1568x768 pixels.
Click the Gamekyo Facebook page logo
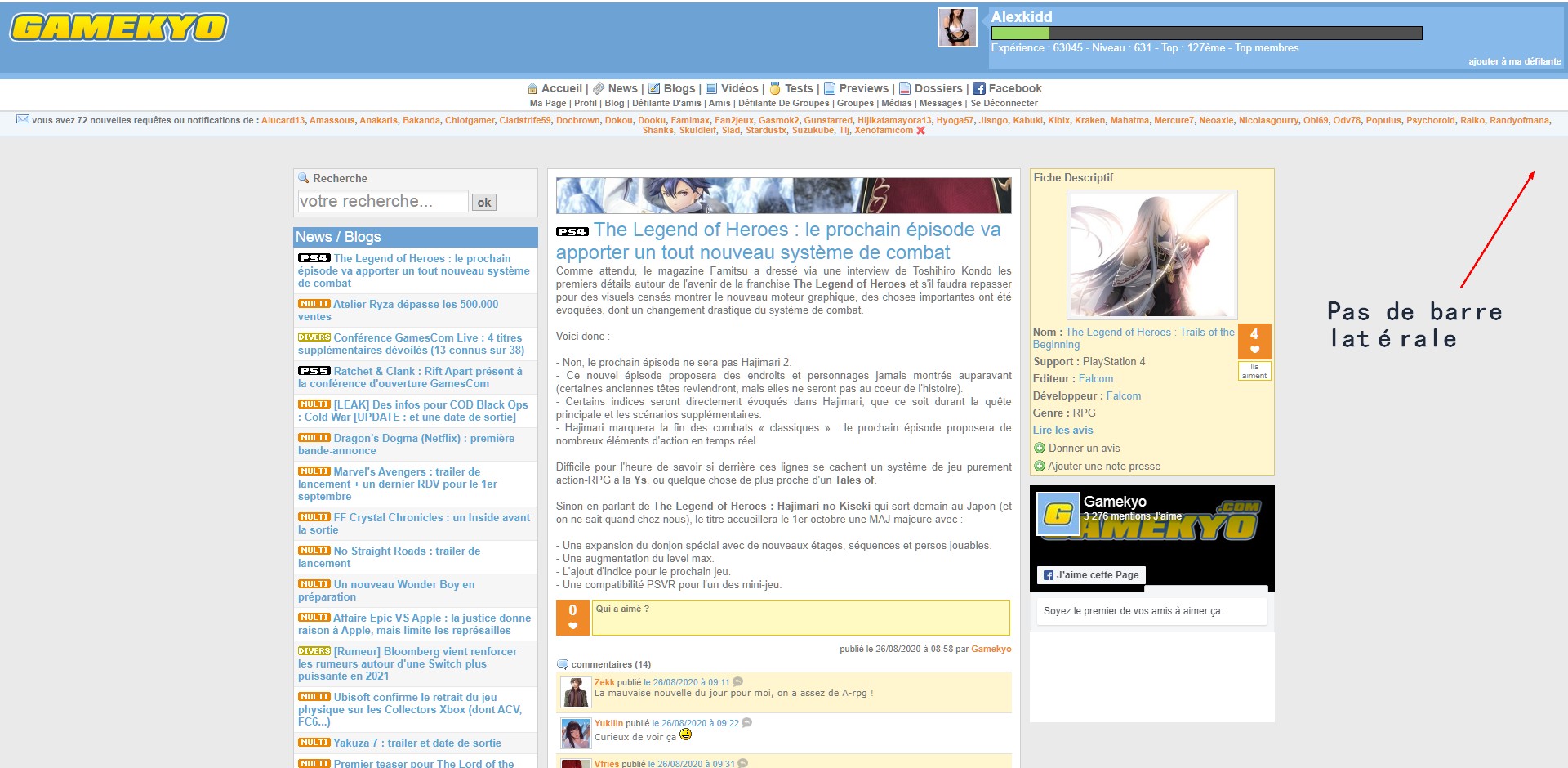tap(1058, 514)
